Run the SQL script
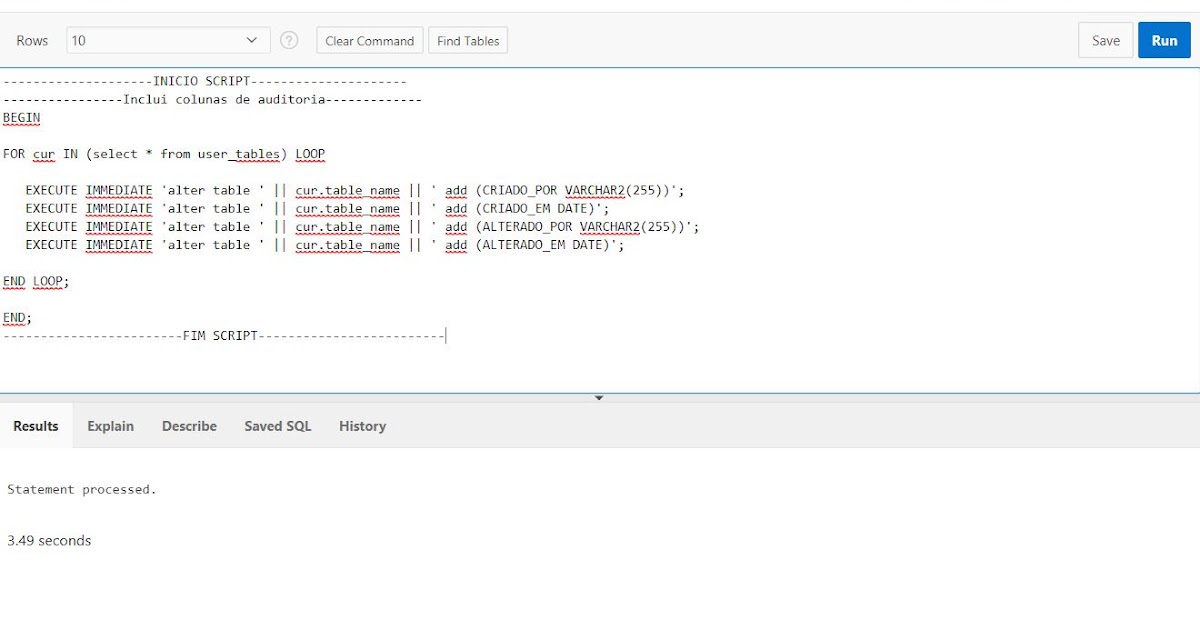This screenshot has height=630, width=1200. 1164,40
